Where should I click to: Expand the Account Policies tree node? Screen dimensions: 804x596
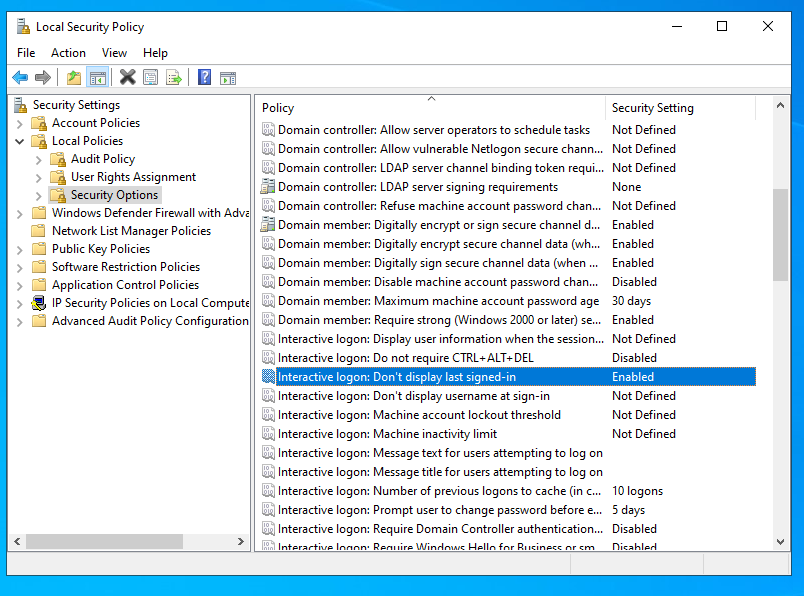[20, 123]
